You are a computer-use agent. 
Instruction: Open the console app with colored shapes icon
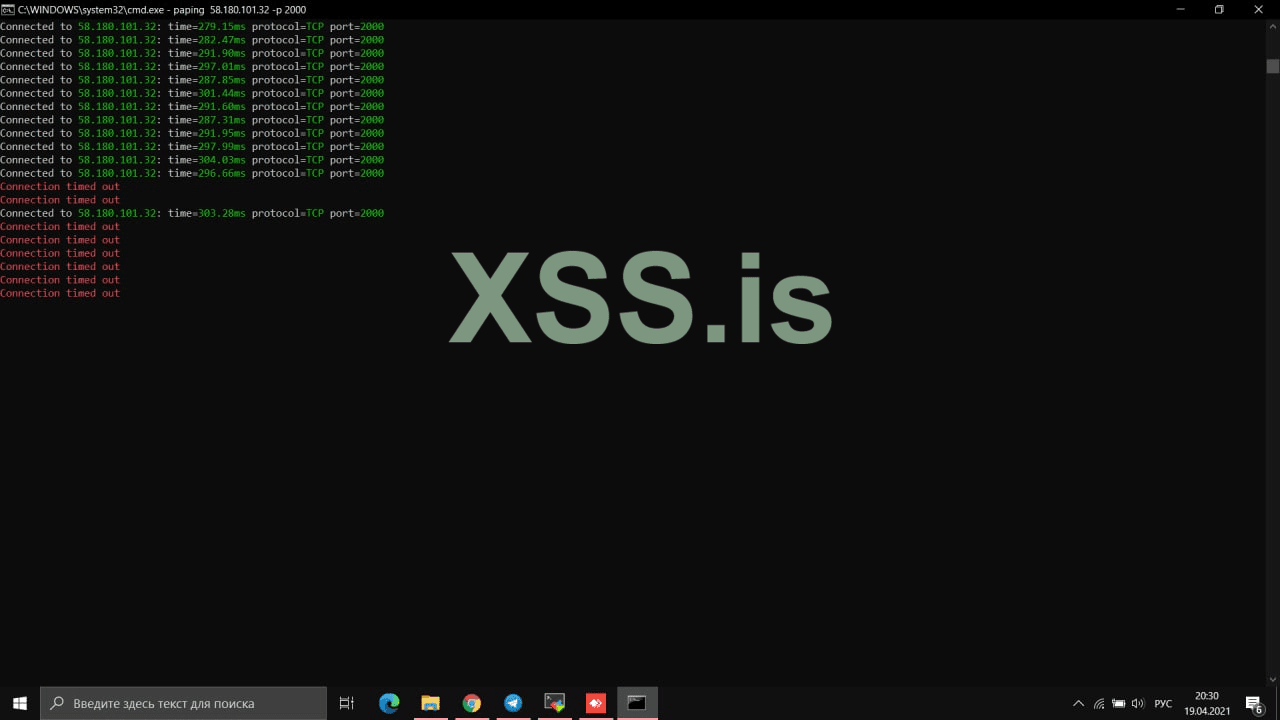[554, 703]
